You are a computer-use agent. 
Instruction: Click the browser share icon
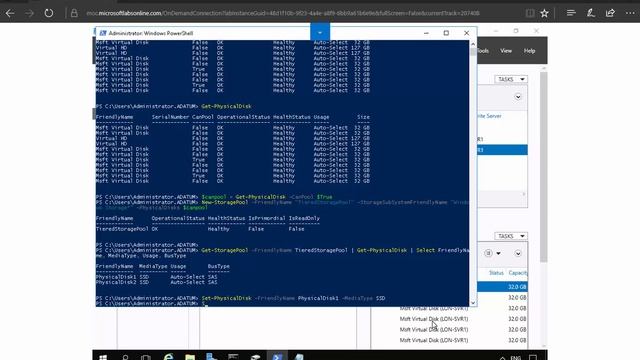click(610, 13)
